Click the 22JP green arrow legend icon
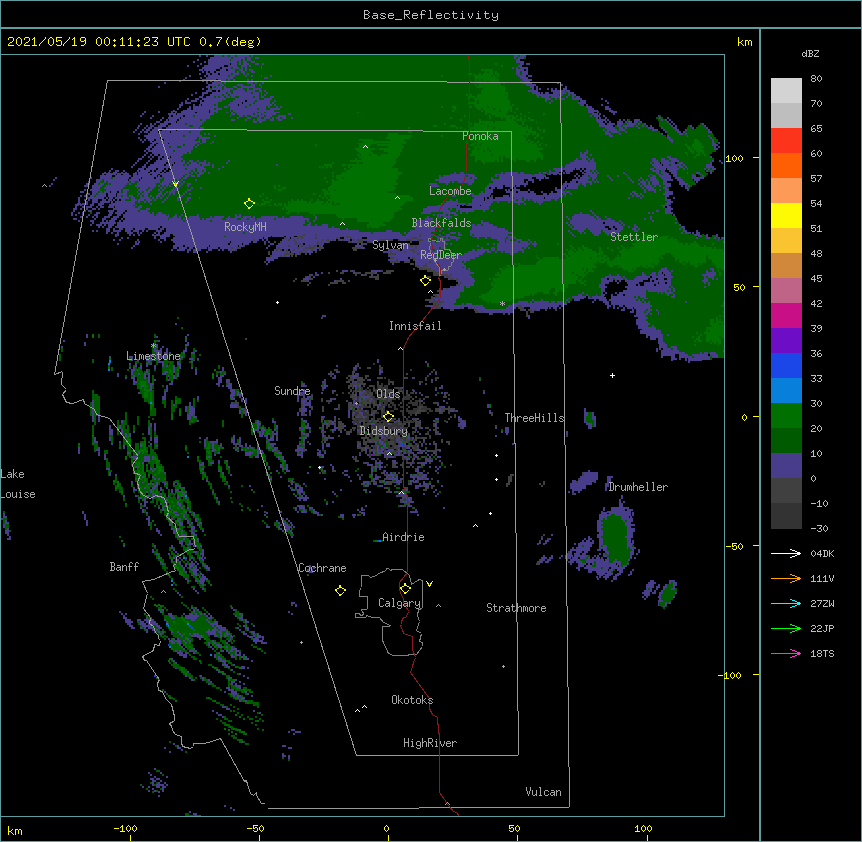Viewport: 862px width, 842px height. 786,628
